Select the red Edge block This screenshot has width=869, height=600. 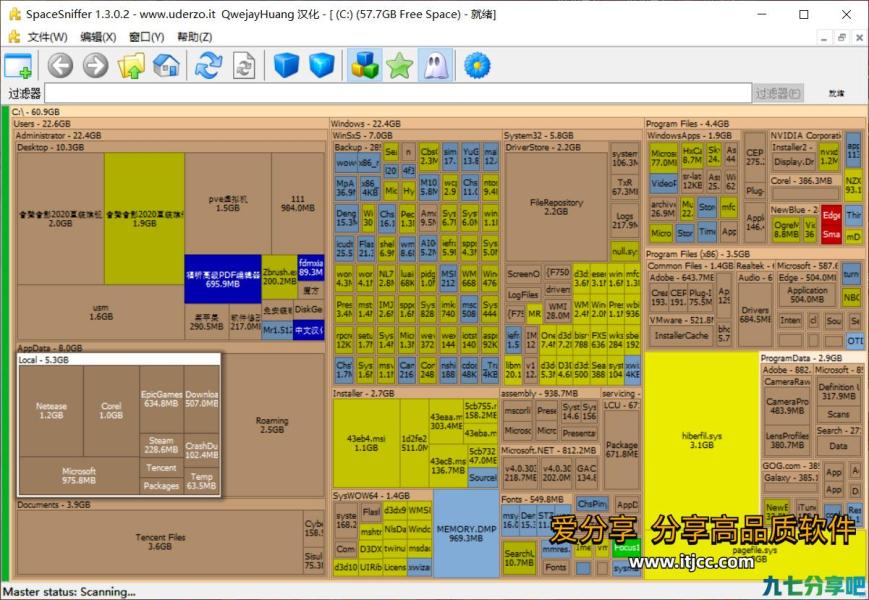click(831, 216)
